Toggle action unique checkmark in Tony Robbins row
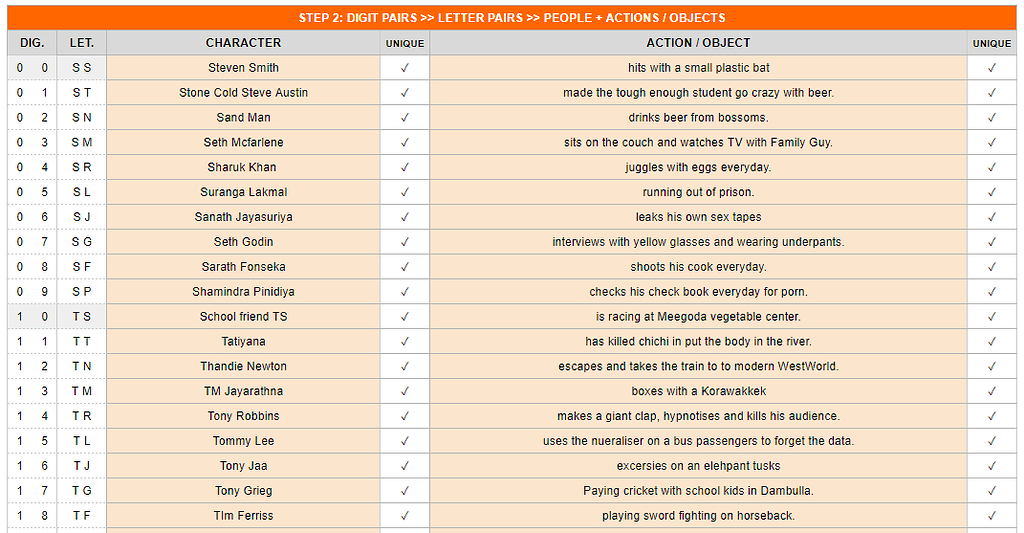The image size is (1024, 533). click(x=992, y=416)
